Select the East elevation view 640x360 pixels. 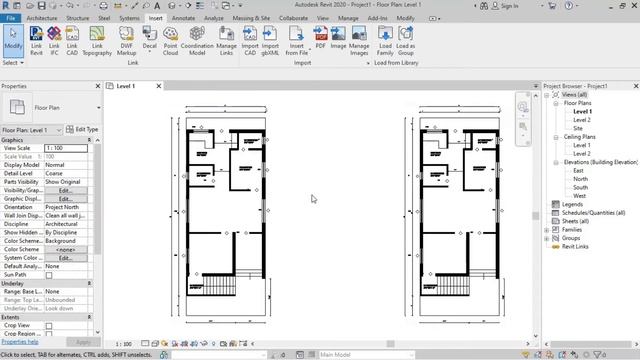point(578,171)
